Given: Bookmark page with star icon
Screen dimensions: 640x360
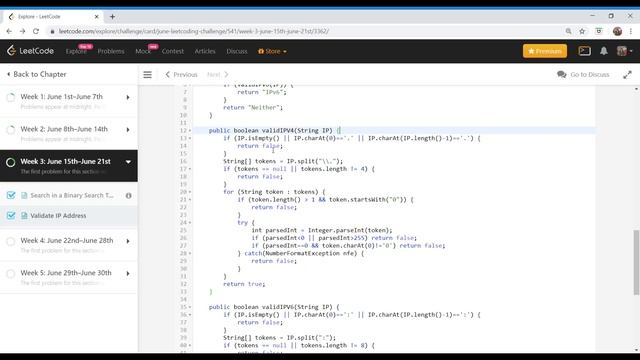Looking at the screenshot, I should tap(582, 31).
